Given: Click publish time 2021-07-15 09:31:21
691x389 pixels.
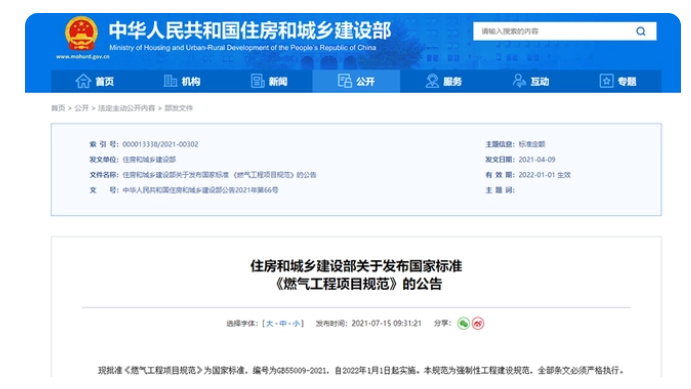Looking at the screenshot, I should click(386, 323).
